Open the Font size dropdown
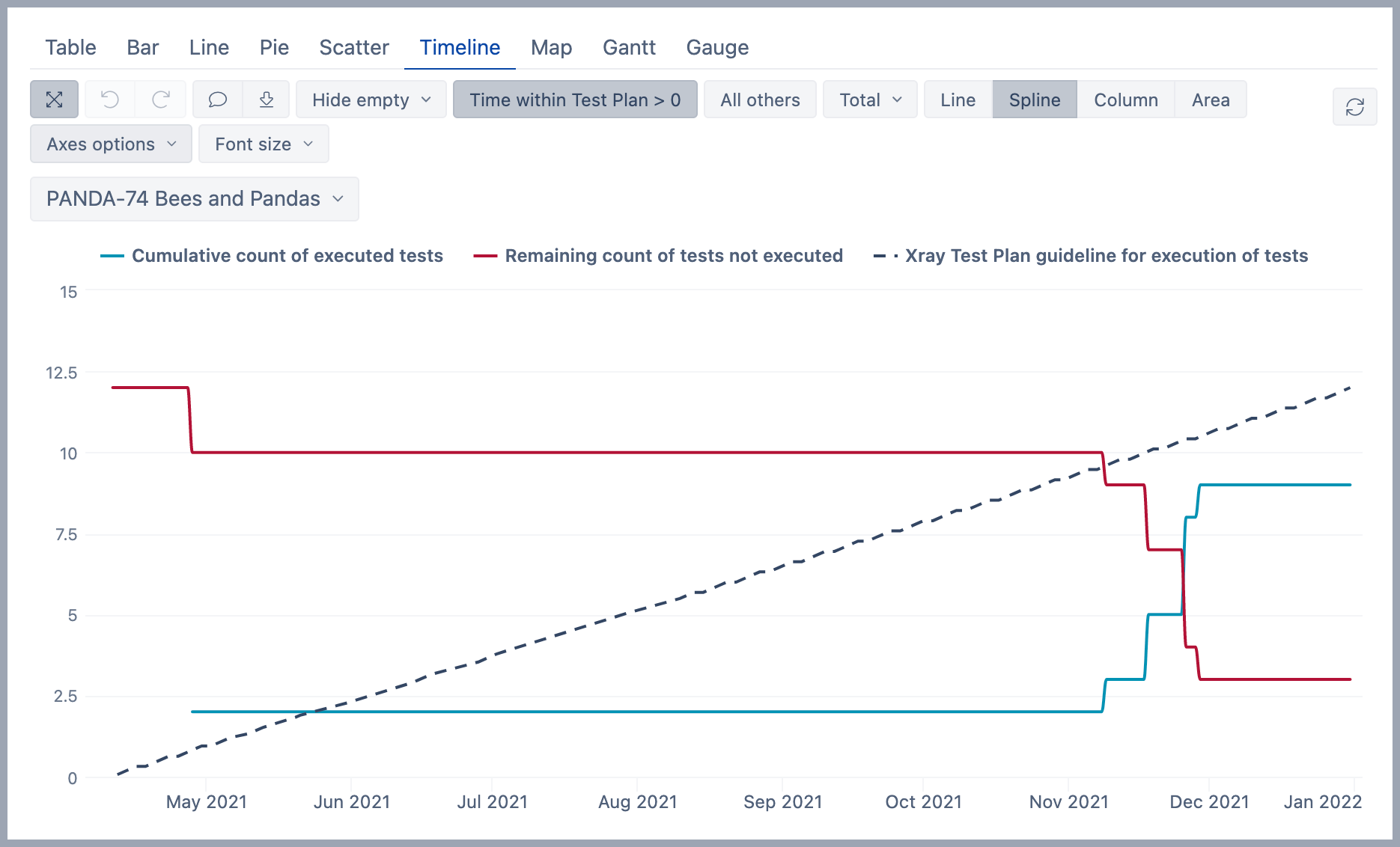The image size is (1400, 847). (264, 144)
